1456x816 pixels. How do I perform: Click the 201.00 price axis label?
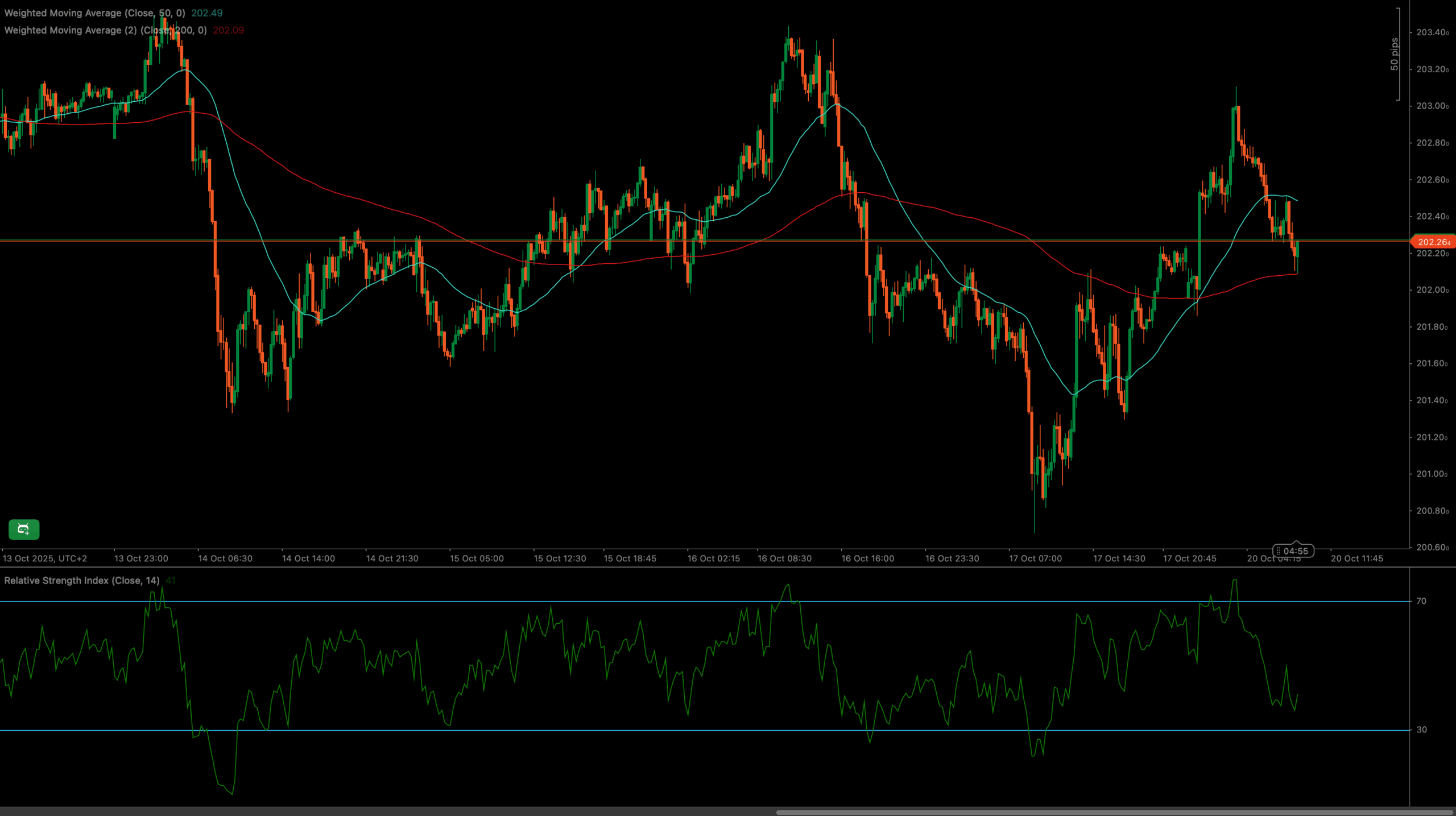1432,474
